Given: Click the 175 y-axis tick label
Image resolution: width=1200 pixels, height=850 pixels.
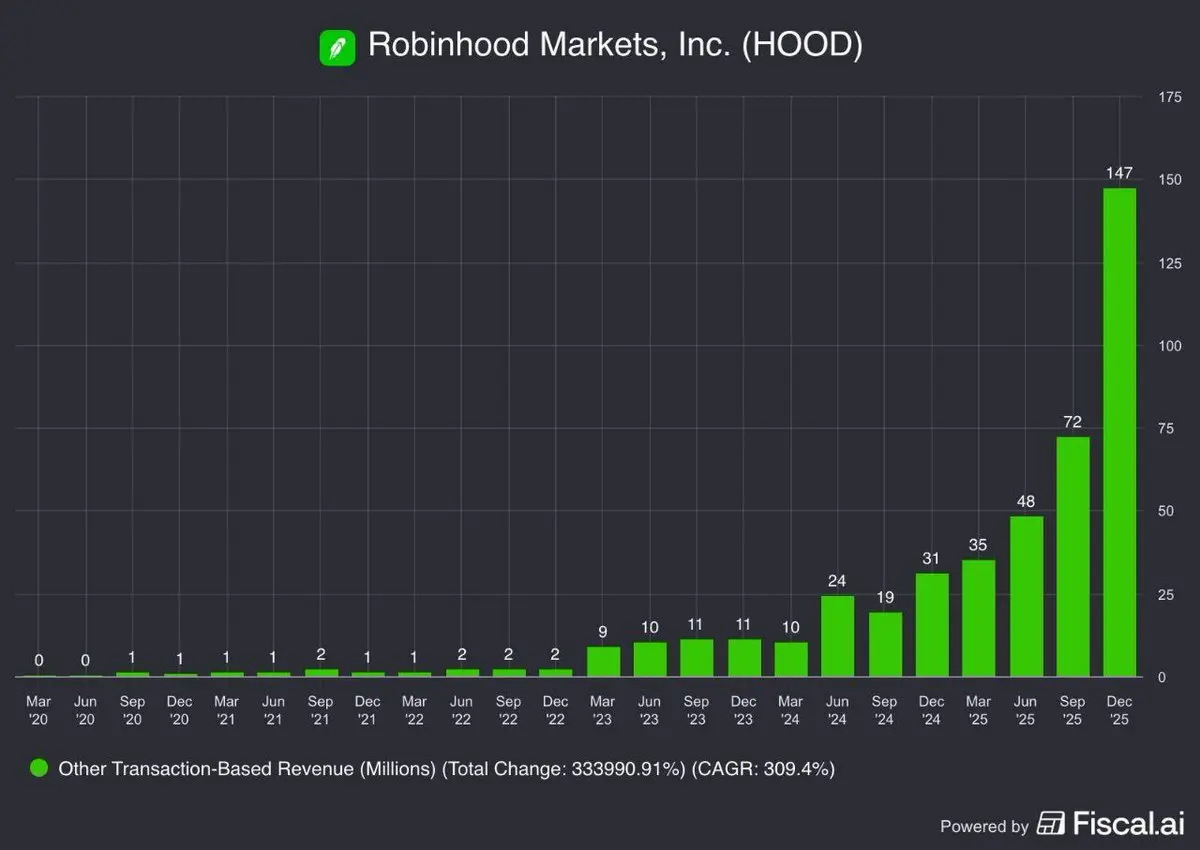Looking at the screenshot, I should 1171,96.
